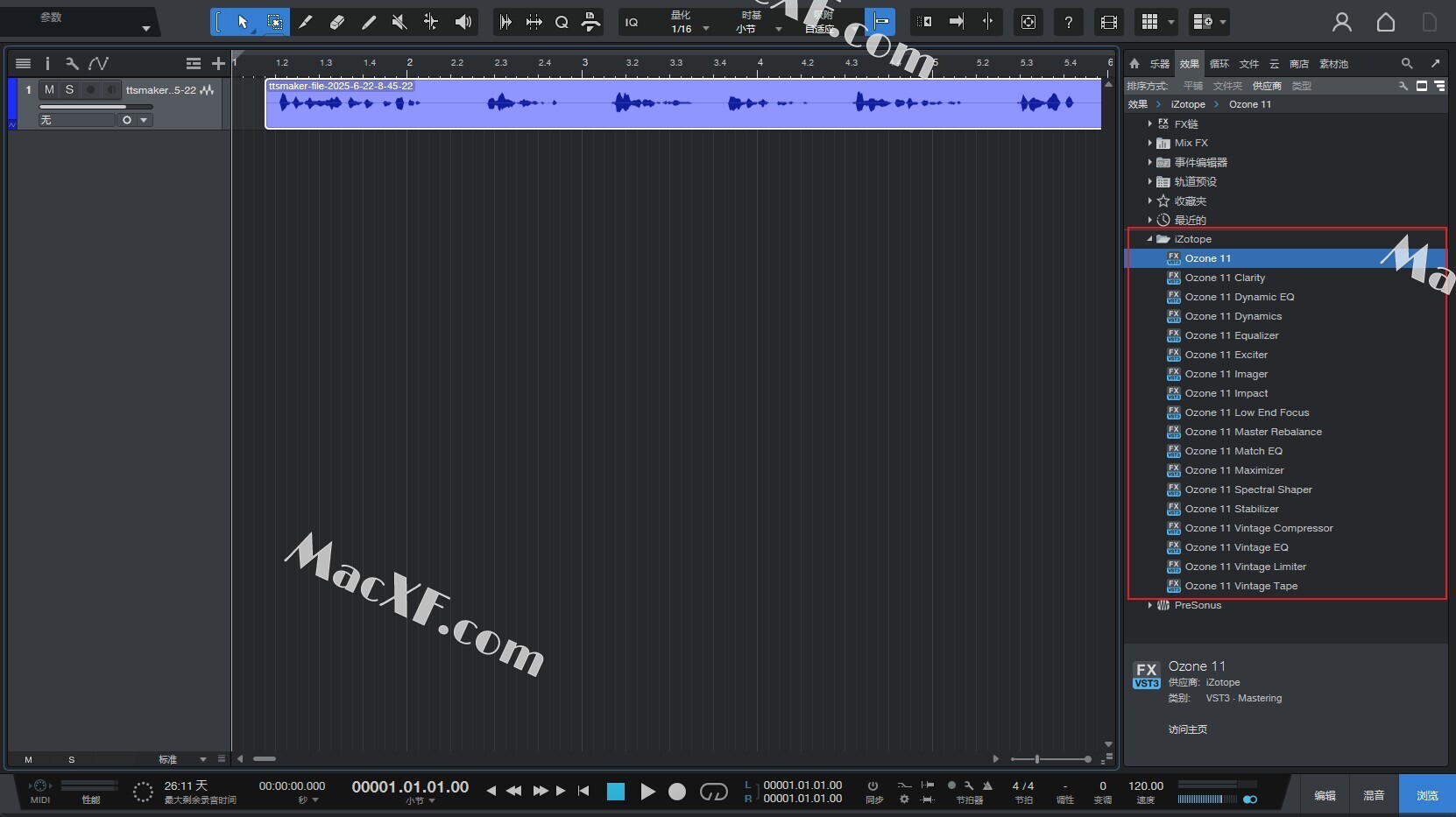Select the Bend tool
The width and height of the screenshot is (1456, 817).
pos(431,22)
